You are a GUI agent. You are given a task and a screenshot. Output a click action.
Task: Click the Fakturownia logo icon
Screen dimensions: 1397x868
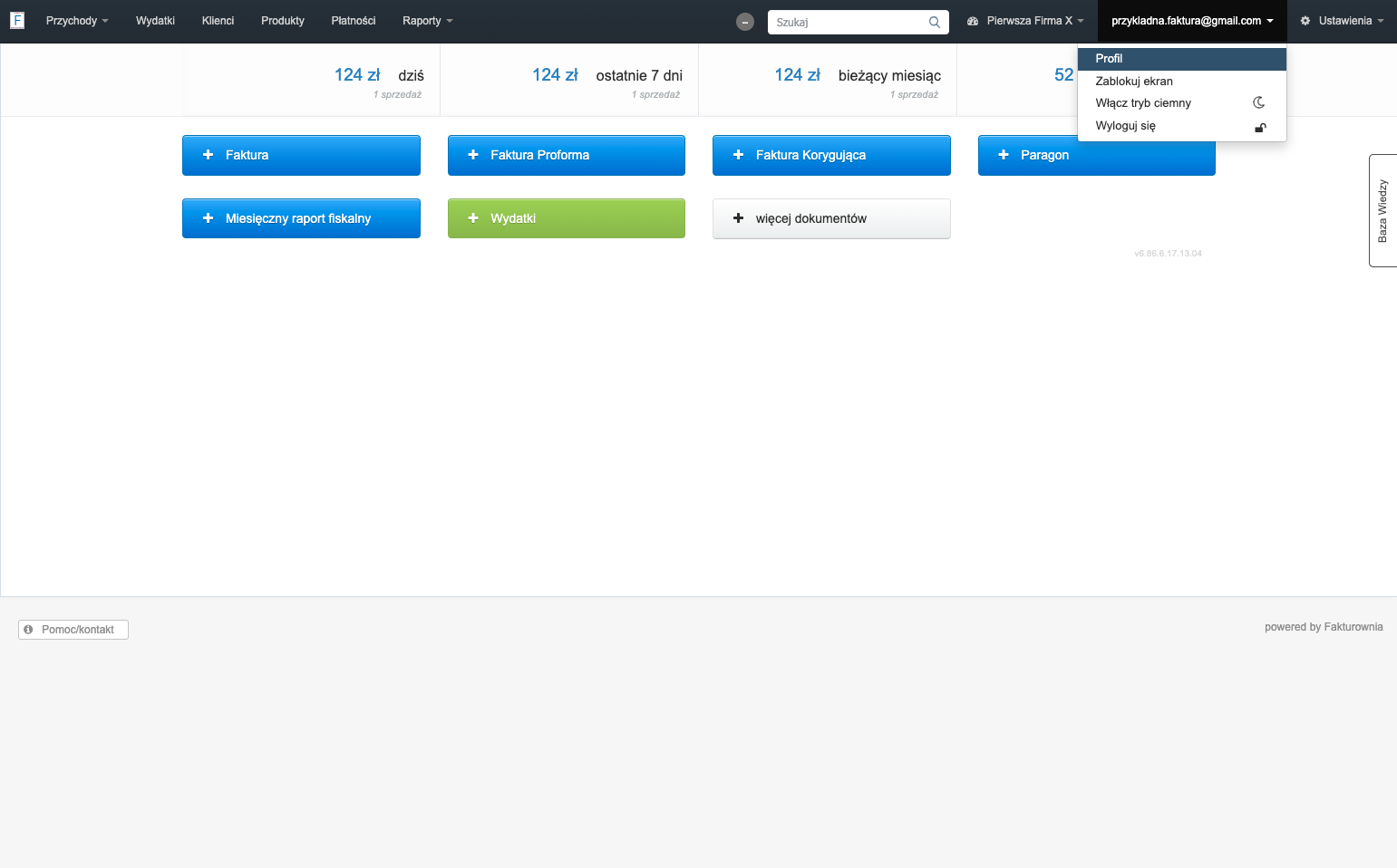[x=17, y=20]
